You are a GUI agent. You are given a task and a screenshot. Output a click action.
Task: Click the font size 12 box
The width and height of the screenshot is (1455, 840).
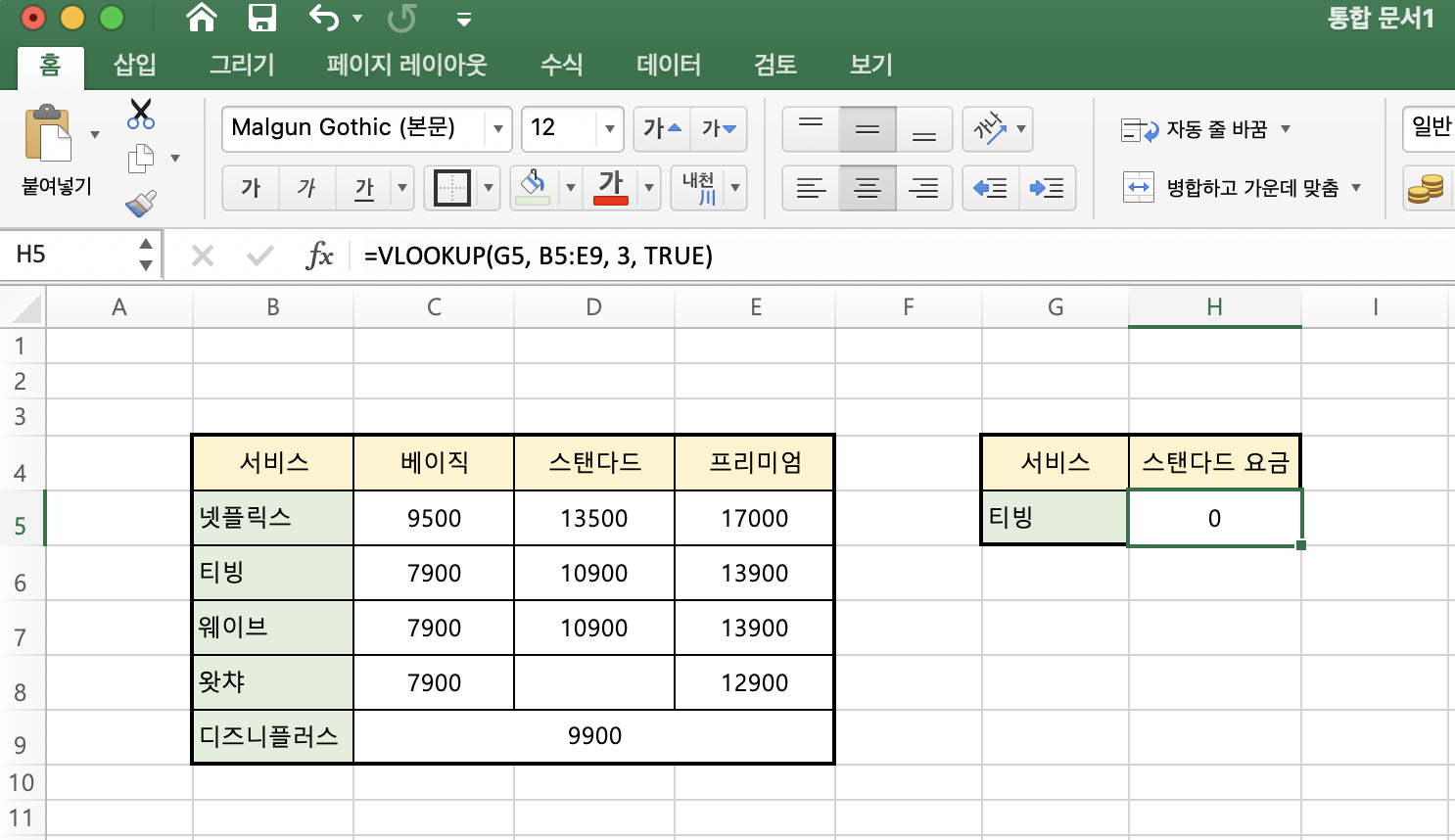[559, 128]
